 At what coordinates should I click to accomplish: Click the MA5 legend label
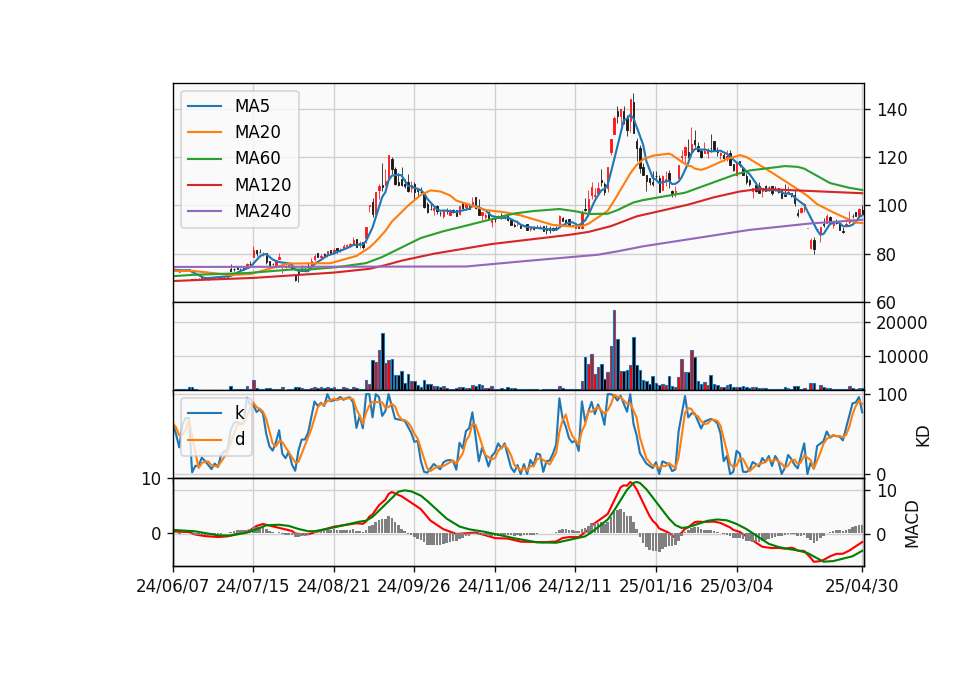[x=252, y=106]
